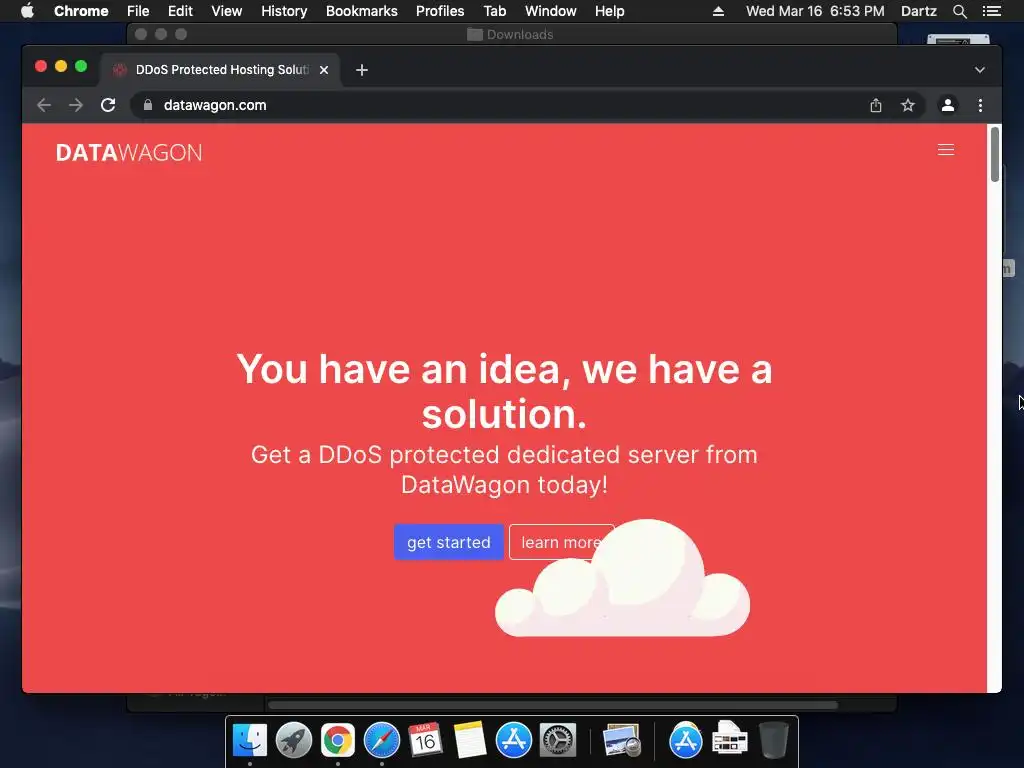Reload the datawagon.com page
Viewport: 1024px width, 768px height.
tap(108, 105)
